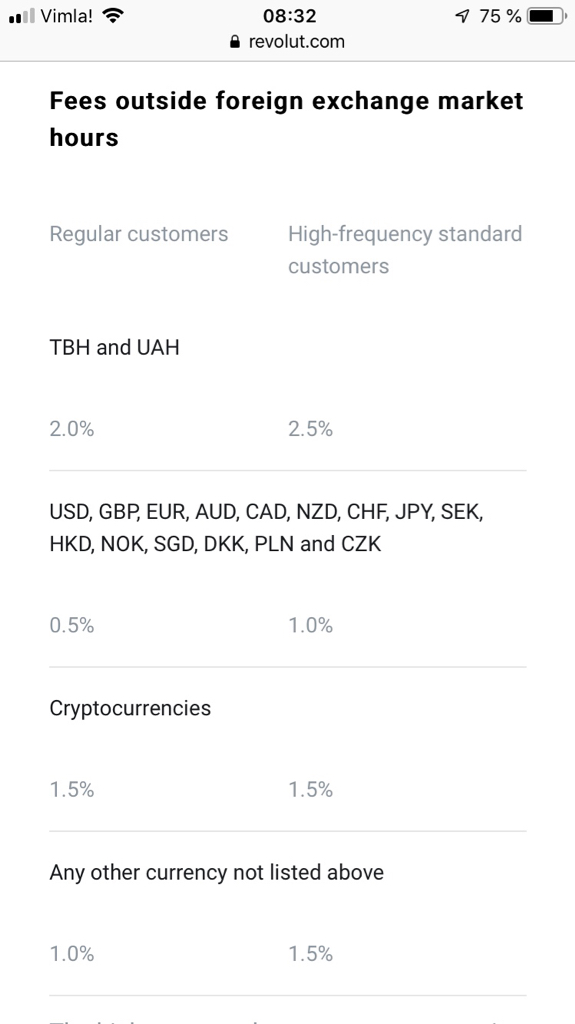Viewport: 575px width, 1024px height.
Task: Tap the padlock icon beside revolut.com
Action: tap(235, 42)
